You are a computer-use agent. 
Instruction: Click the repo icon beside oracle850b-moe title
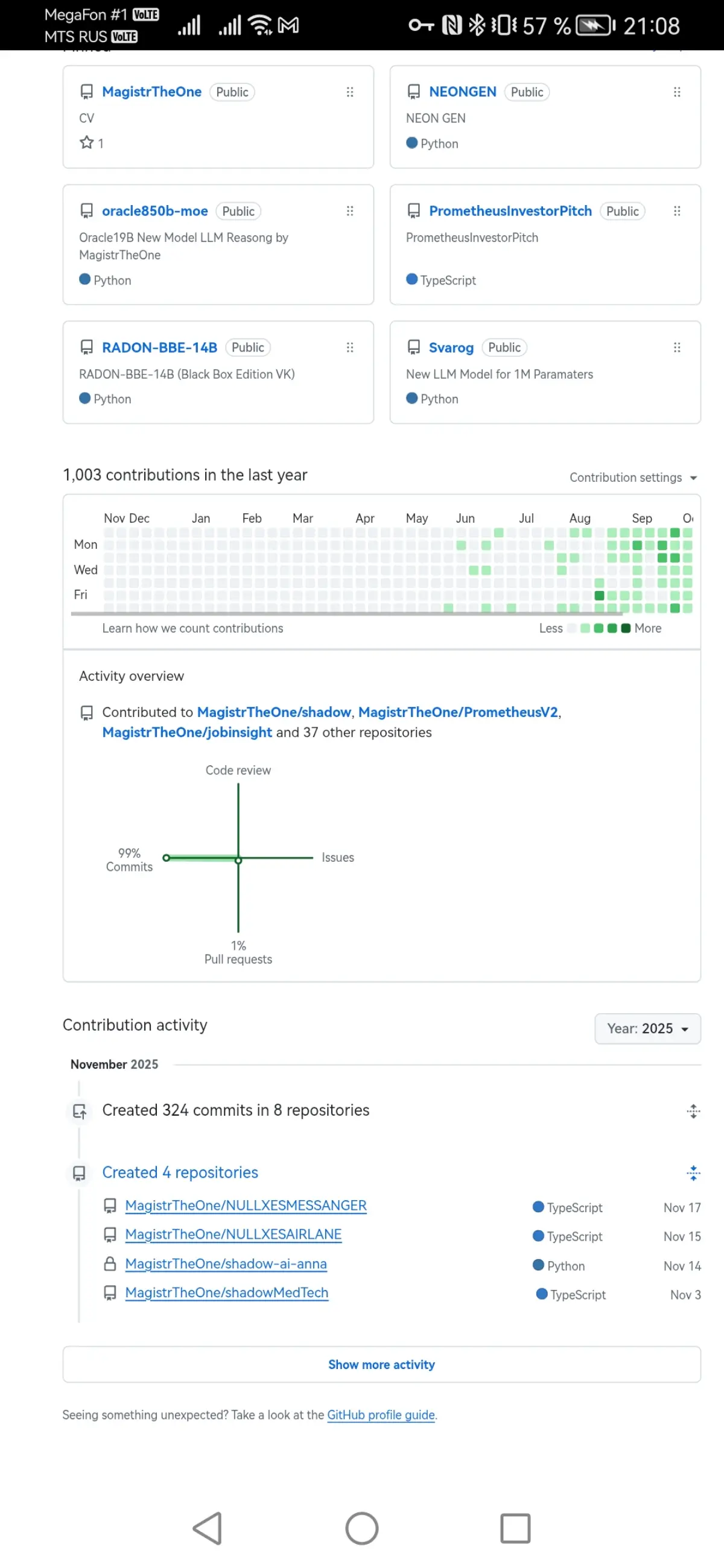click(86, 211)
